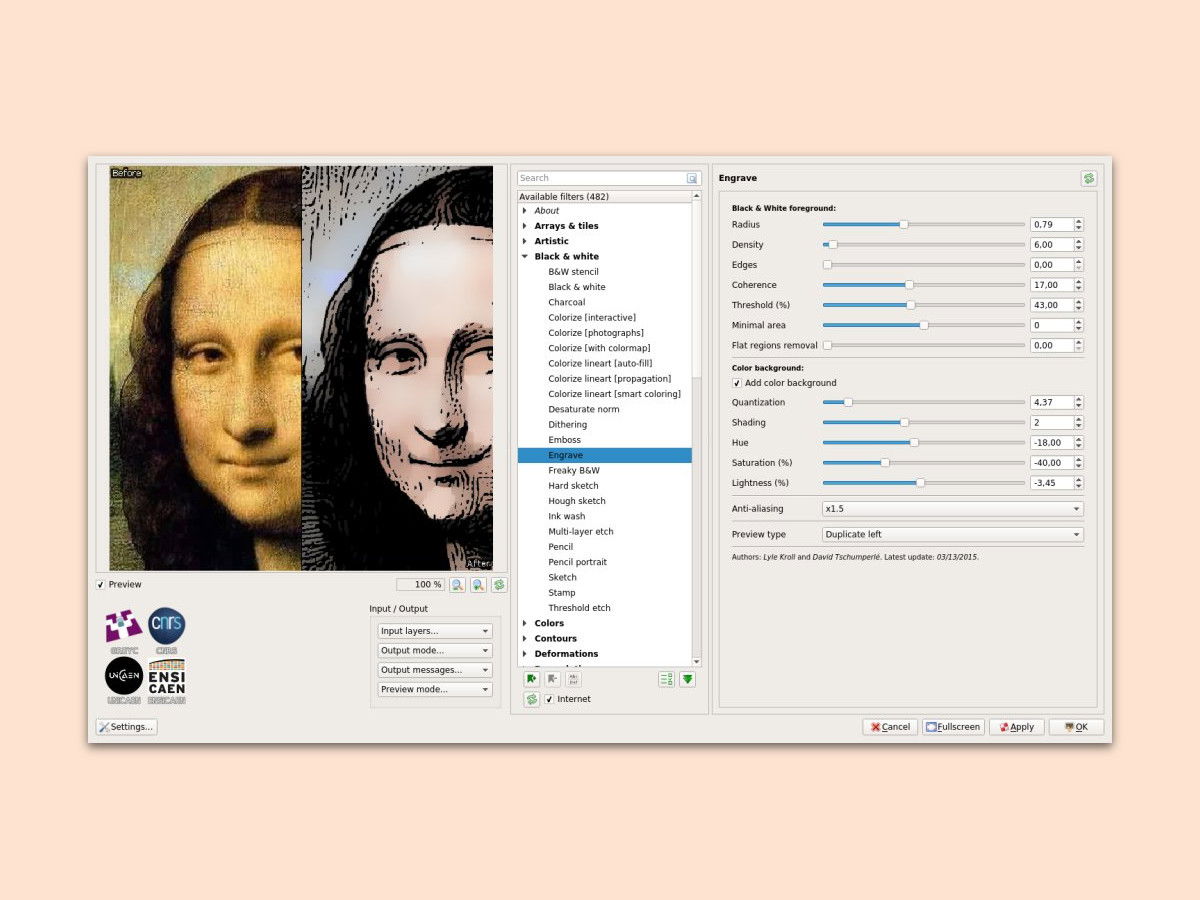This screenshot has height=900, width=1200.
Task: Expand the Colors category
Action: tap(524, 623)
